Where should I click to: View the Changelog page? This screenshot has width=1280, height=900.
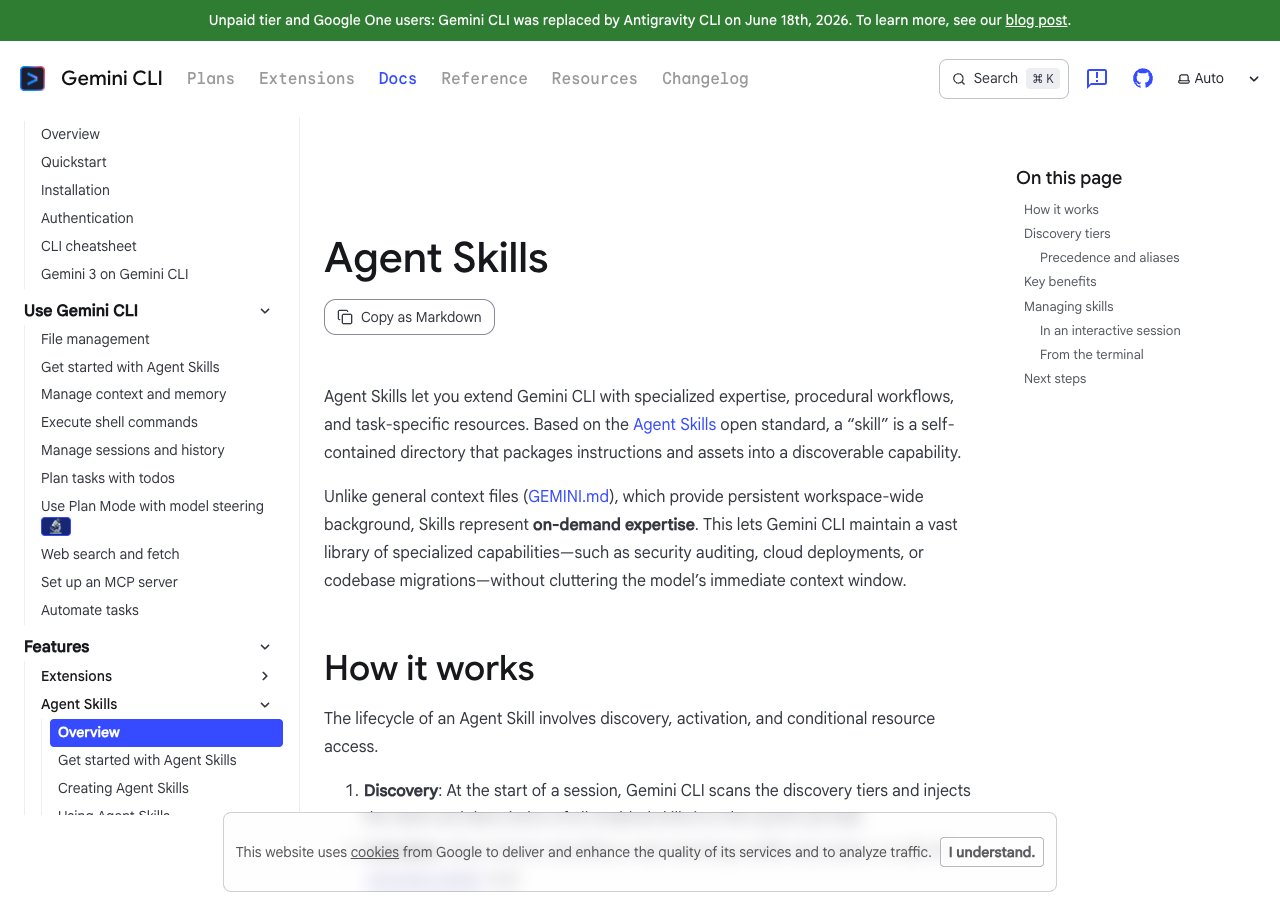pyautogui.click(x=705, y=78)
